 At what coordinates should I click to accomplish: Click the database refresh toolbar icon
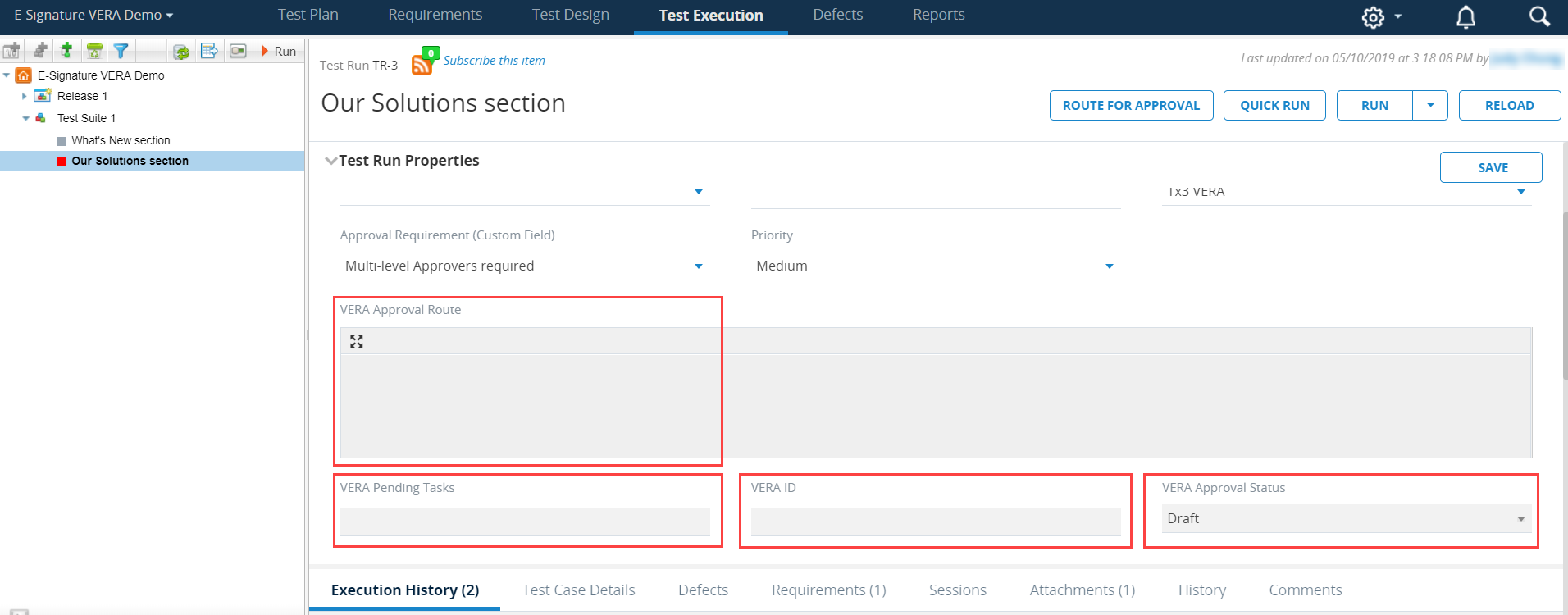pos(181,52)
